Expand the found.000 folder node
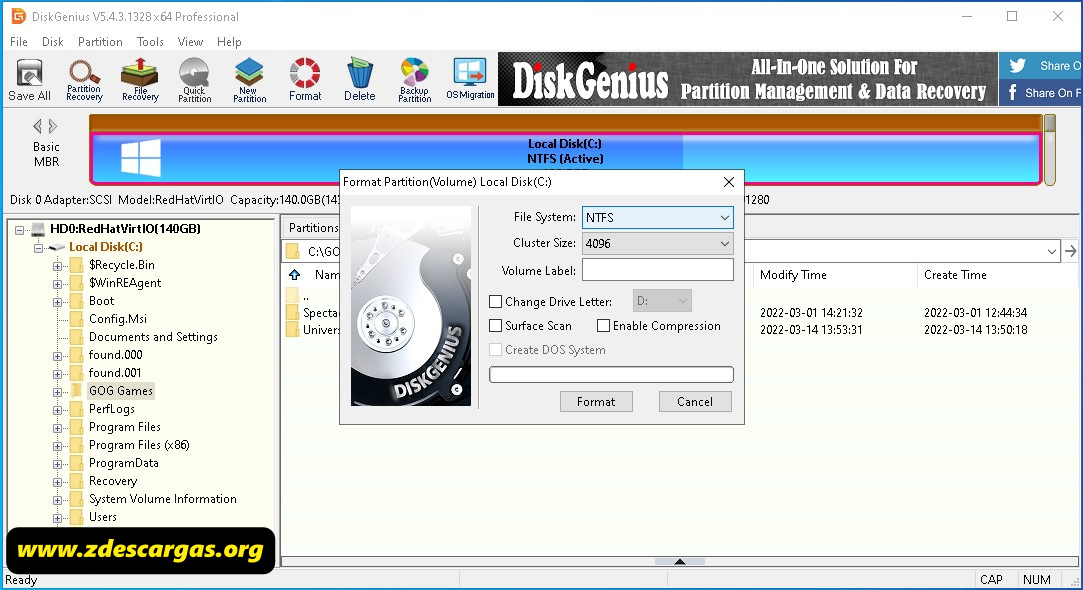The height and width of the screenshot is (590, 1083). coord(58,356)
